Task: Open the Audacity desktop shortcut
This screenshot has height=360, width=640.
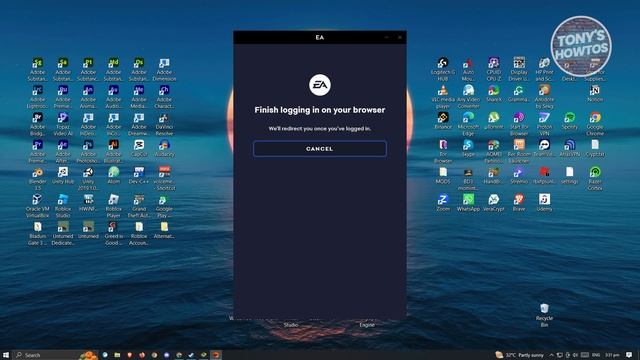Action: tap(164, 148)
